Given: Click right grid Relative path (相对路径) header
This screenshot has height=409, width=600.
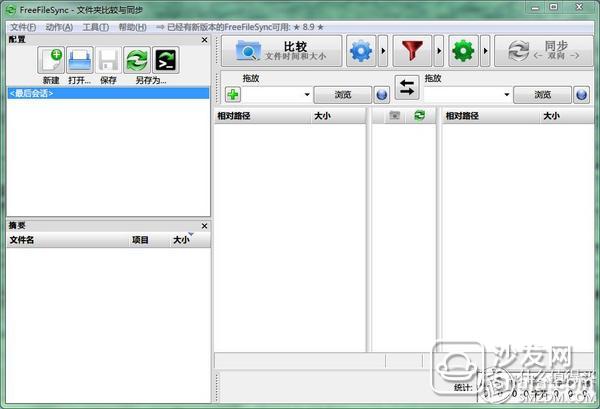Looking at the screenshot, I should tap(491, 116).
